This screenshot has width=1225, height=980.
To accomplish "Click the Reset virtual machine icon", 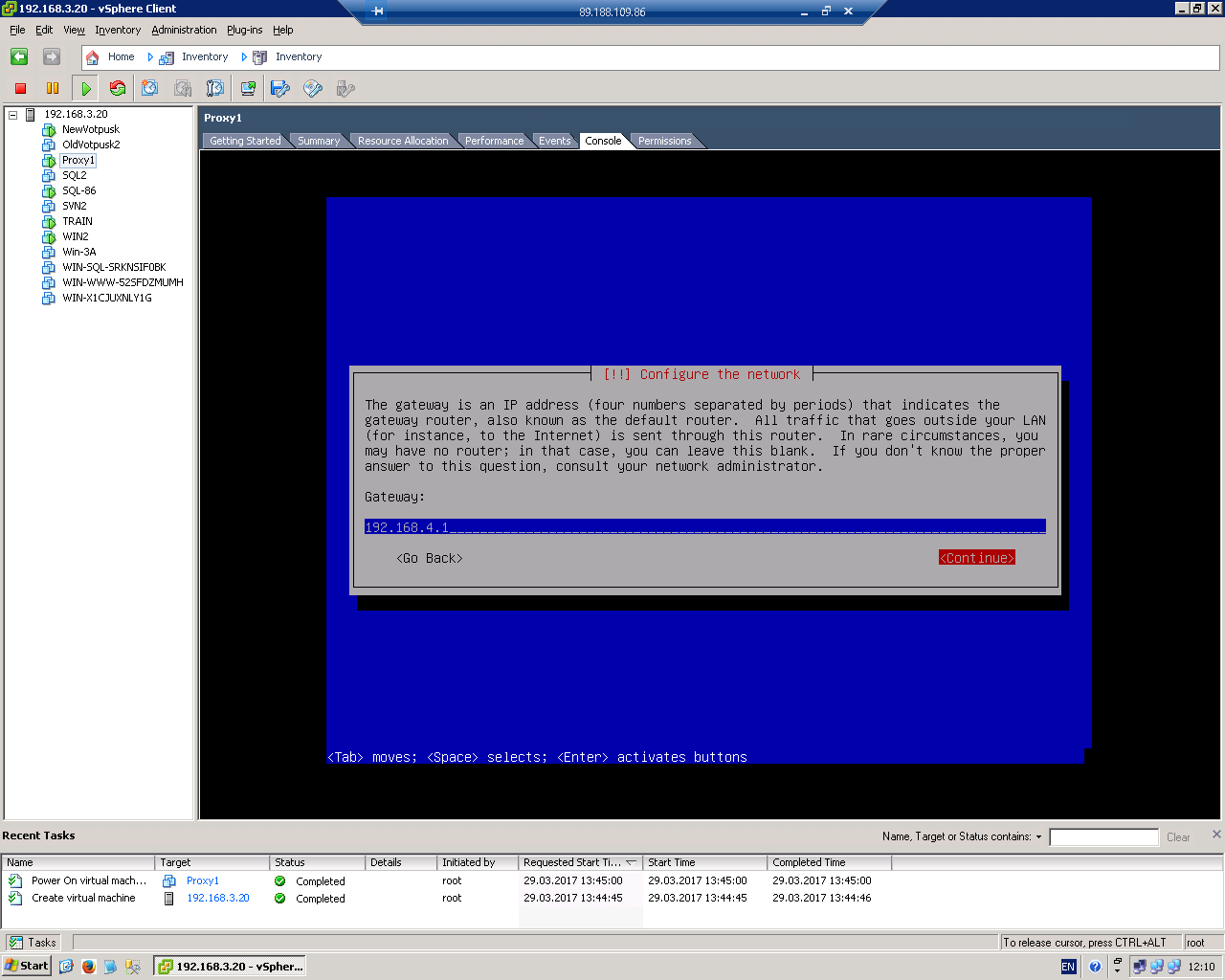I will click(118, 88).
